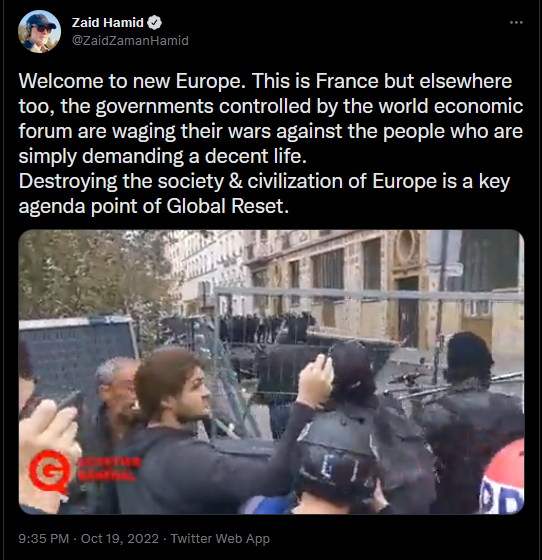Screen dimensions: 542x560
Task: Open the three-dot more options menu
Action: click(516, 22)
